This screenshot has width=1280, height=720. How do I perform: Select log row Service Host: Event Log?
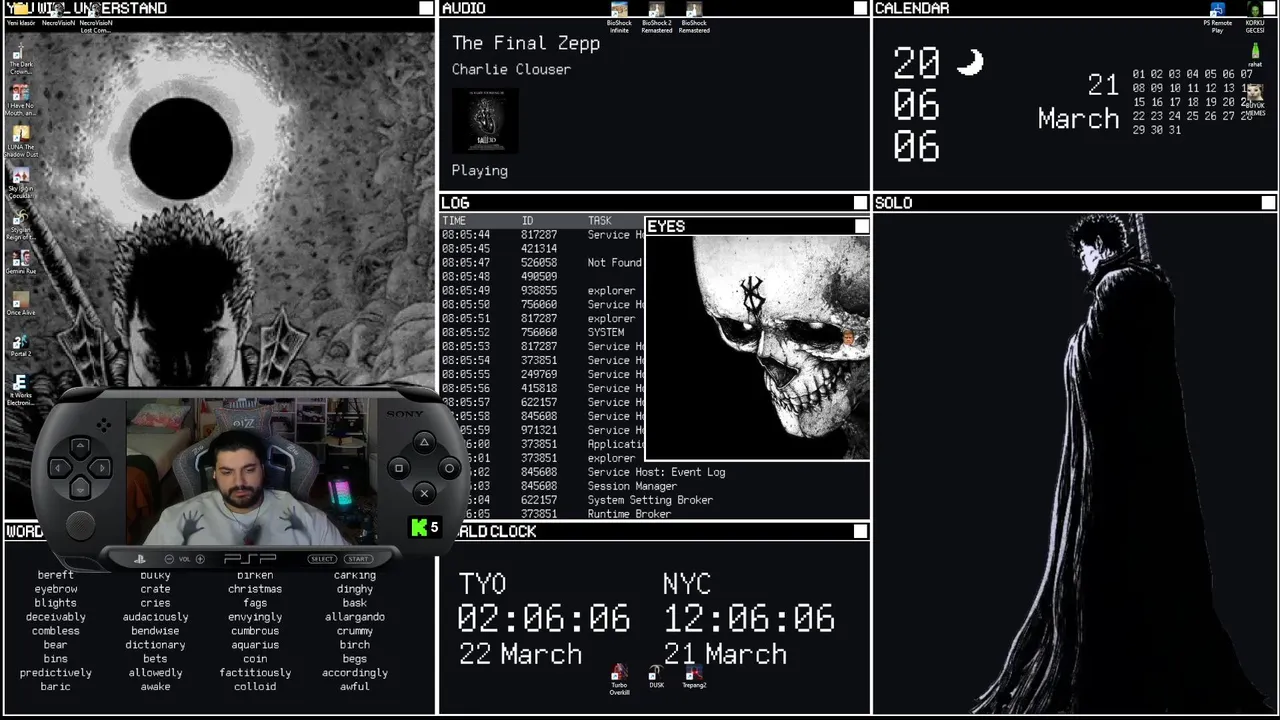[x=655, y=472]
